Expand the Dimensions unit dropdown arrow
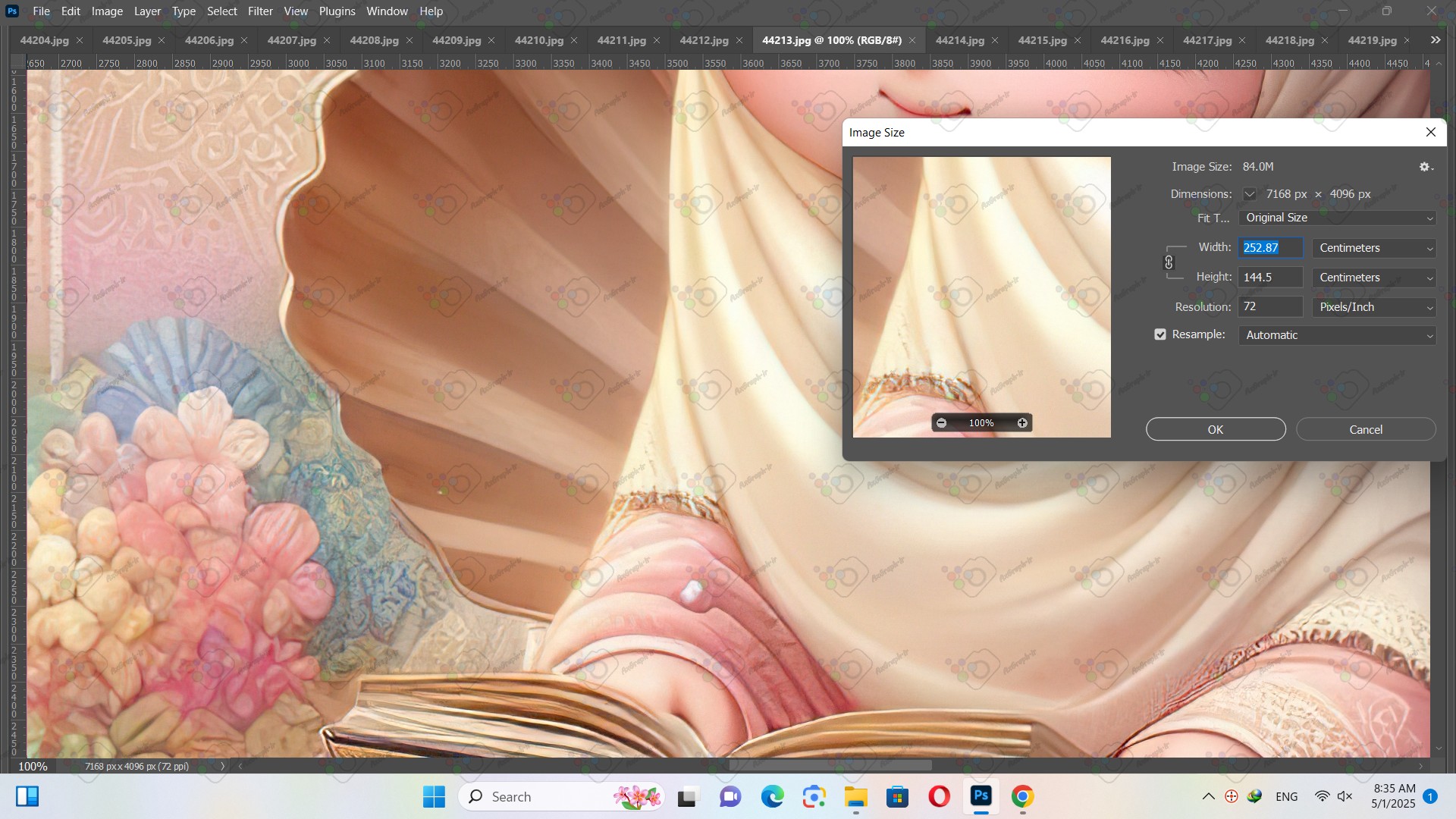 click(x=1249, y=194)
